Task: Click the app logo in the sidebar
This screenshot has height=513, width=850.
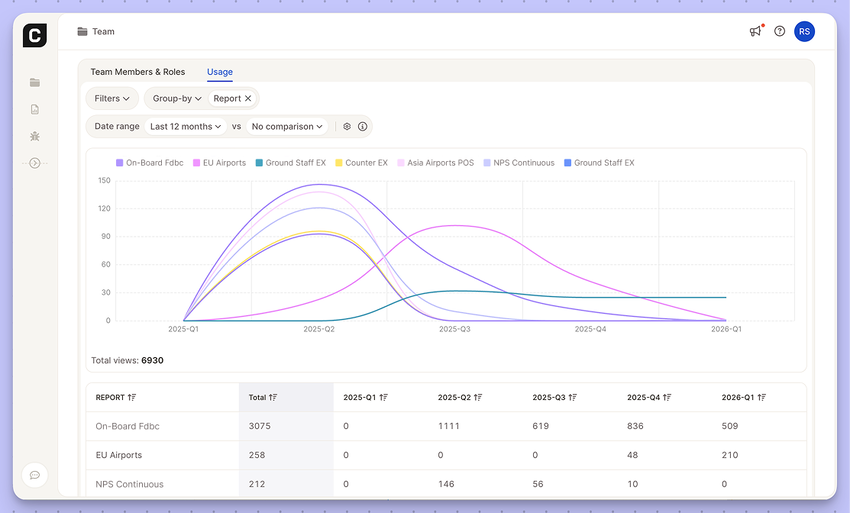Action: click(x=35, y=35)
